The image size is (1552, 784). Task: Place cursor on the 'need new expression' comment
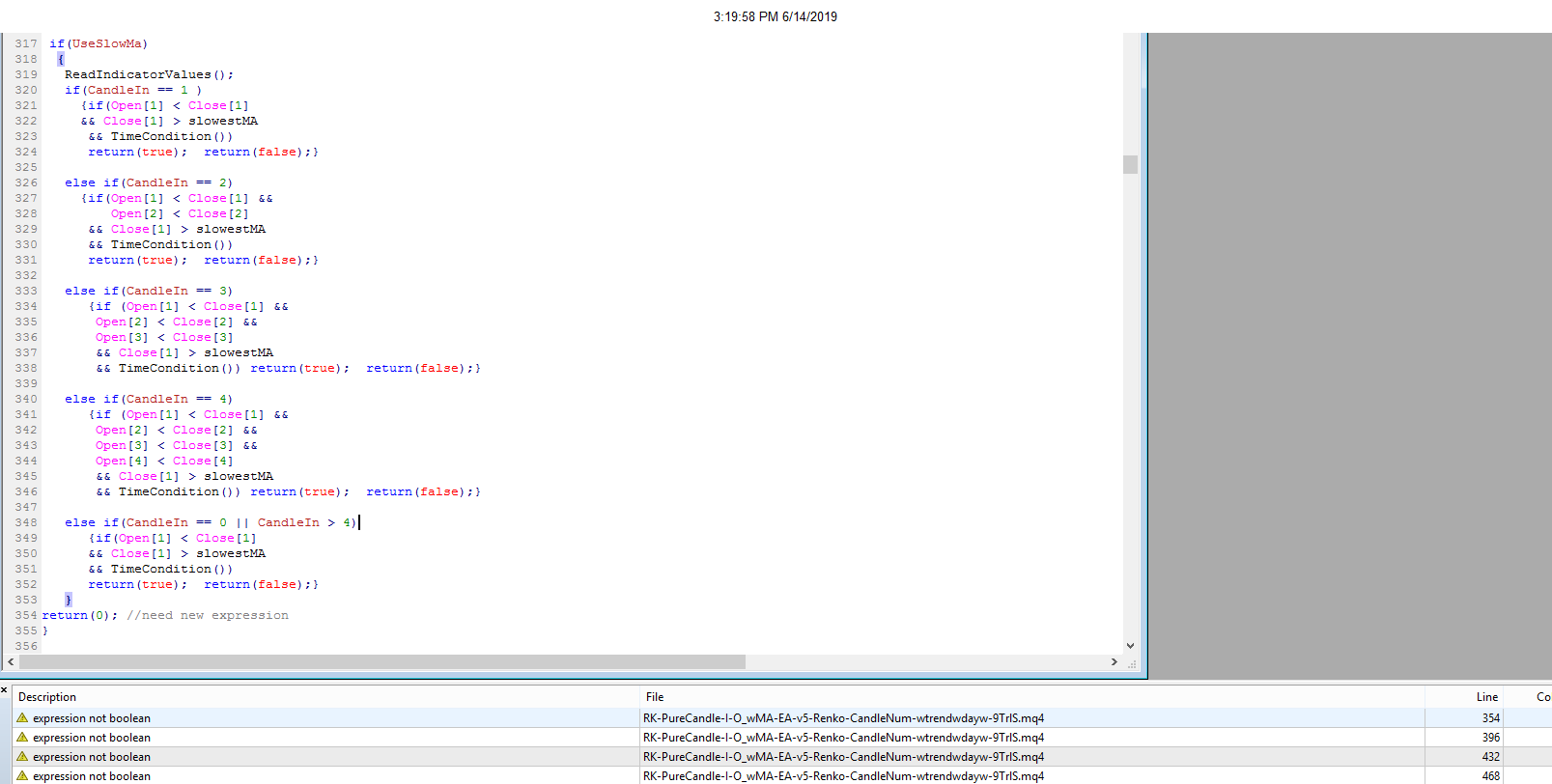215,615
